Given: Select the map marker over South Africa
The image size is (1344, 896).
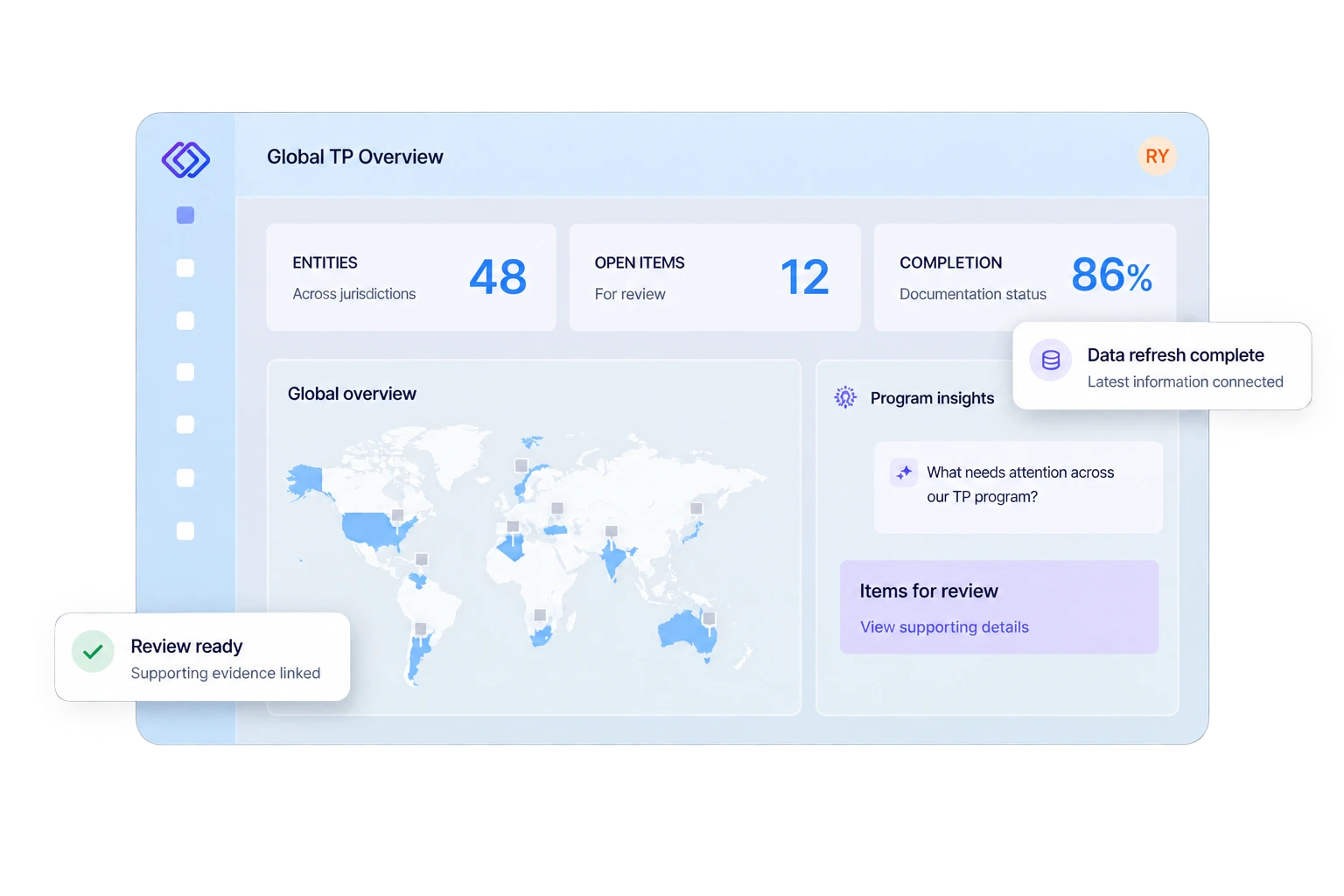Looking at the screenshot, I should pos(540,615).
